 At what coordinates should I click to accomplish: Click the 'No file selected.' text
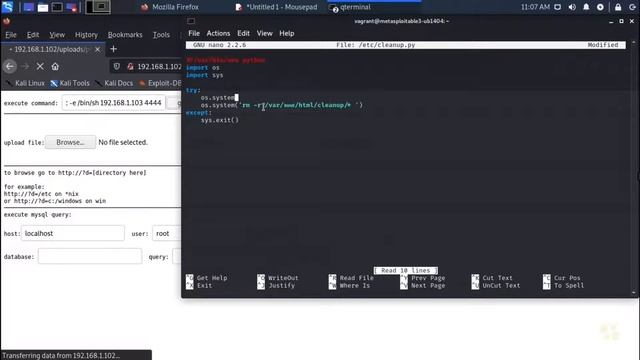click(x=123, y=142)
